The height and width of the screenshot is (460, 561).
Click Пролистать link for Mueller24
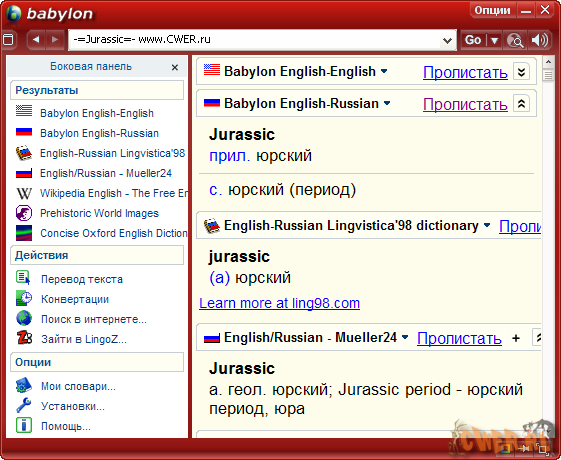pos(459,338)
